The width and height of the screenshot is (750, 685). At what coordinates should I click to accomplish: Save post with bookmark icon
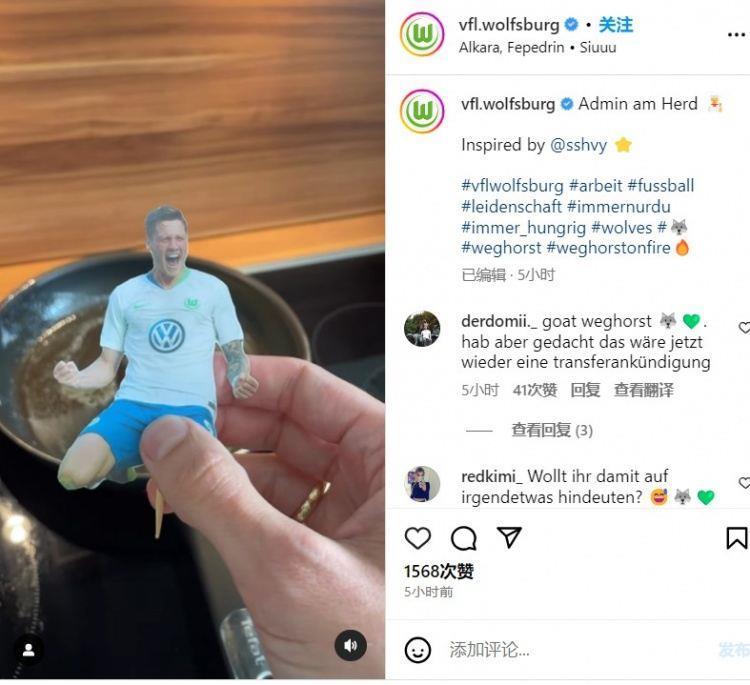[737, 538]
